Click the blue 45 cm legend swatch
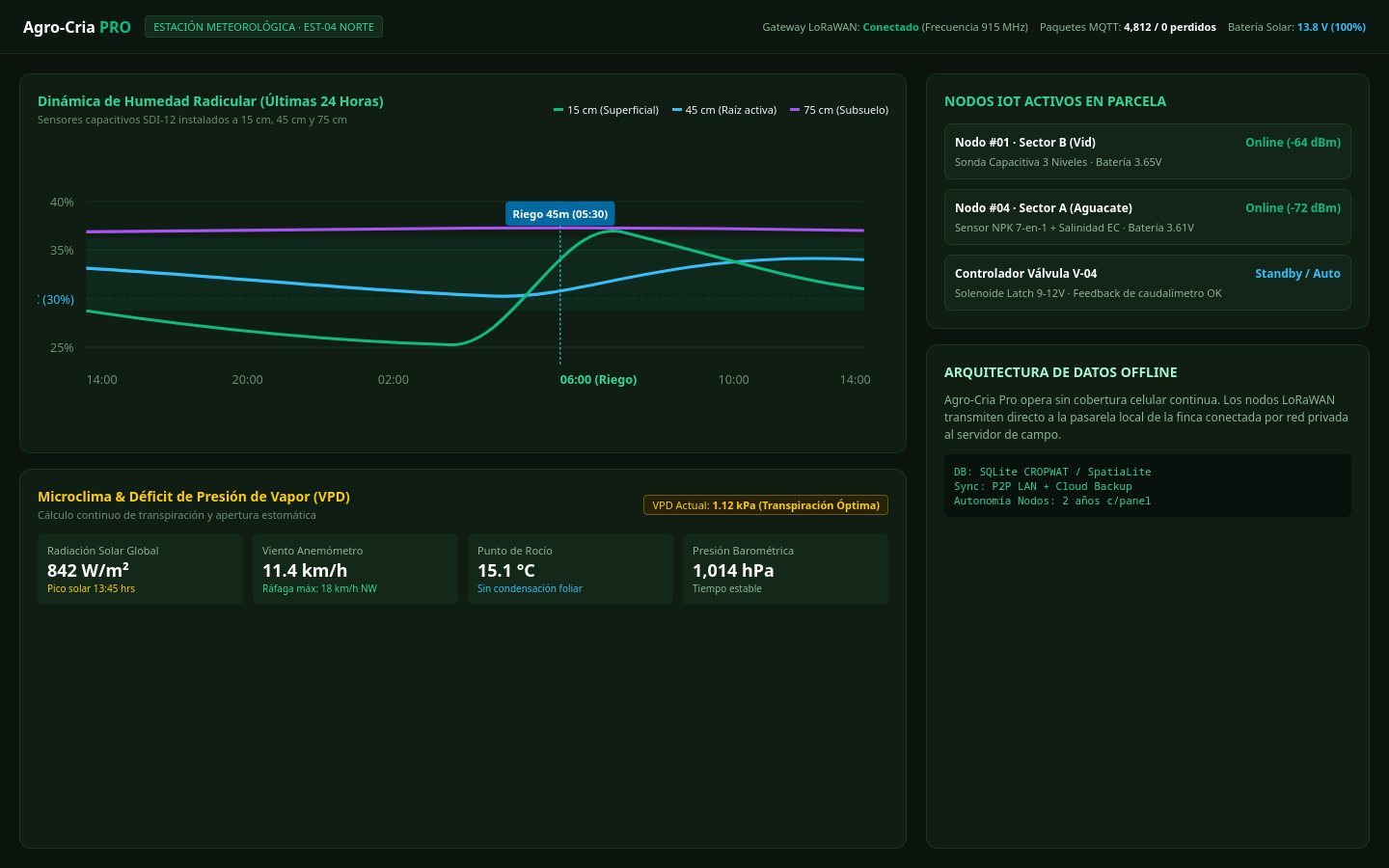 click(x=677, y=110)
